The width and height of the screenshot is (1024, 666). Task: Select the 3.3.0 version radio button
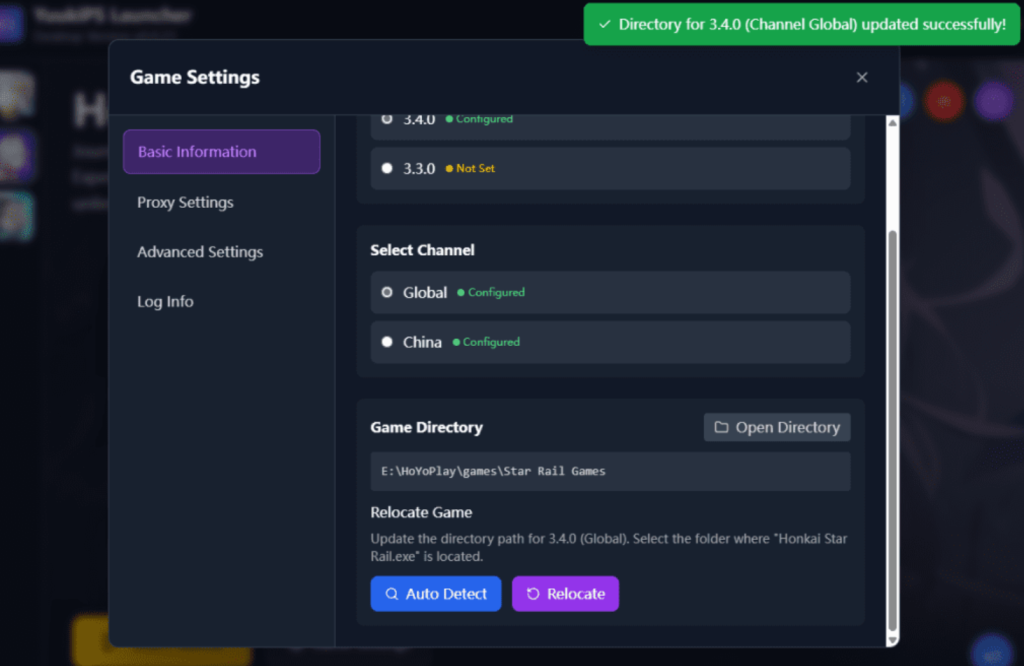pos(387,169)
